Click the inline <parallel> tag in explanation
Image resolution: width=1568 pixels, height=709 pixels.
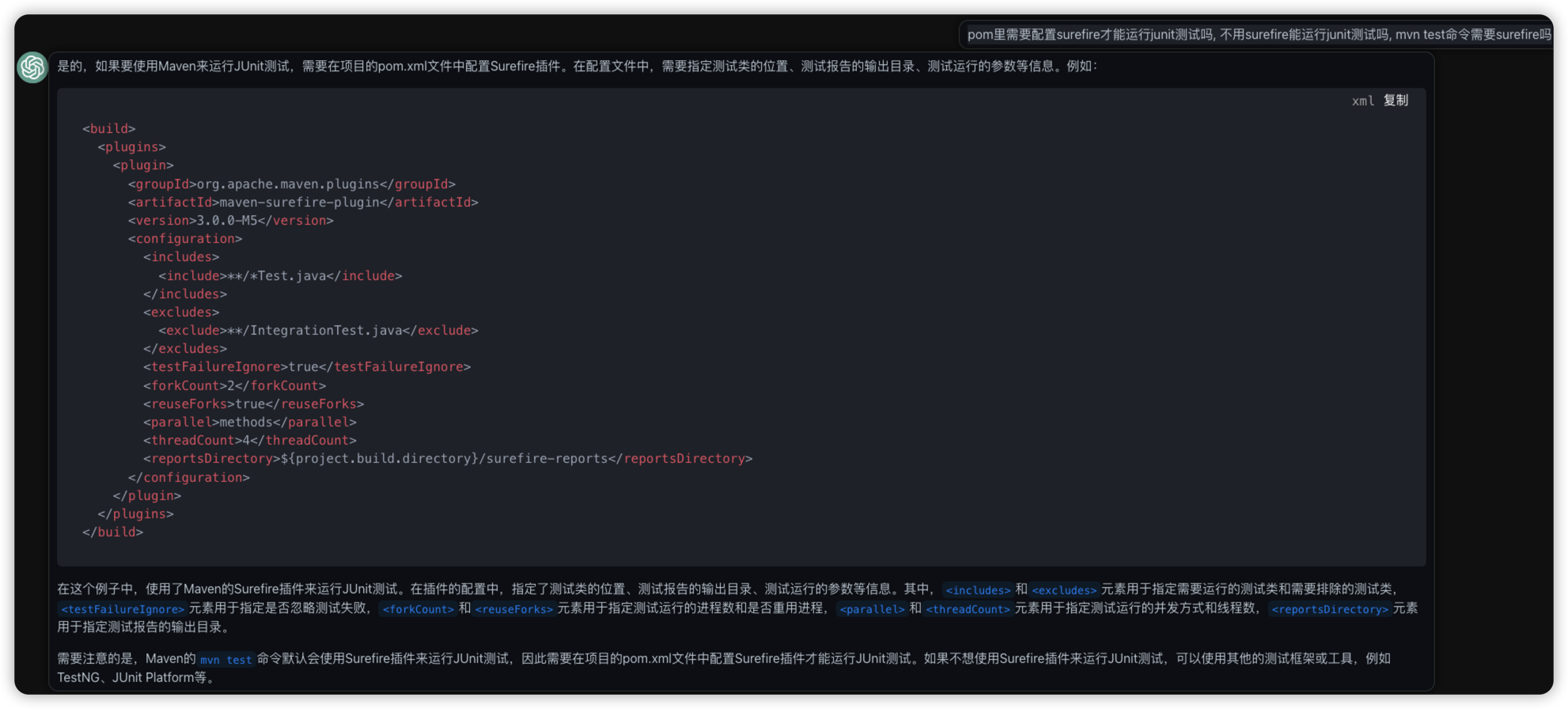(x=871, y=609)
